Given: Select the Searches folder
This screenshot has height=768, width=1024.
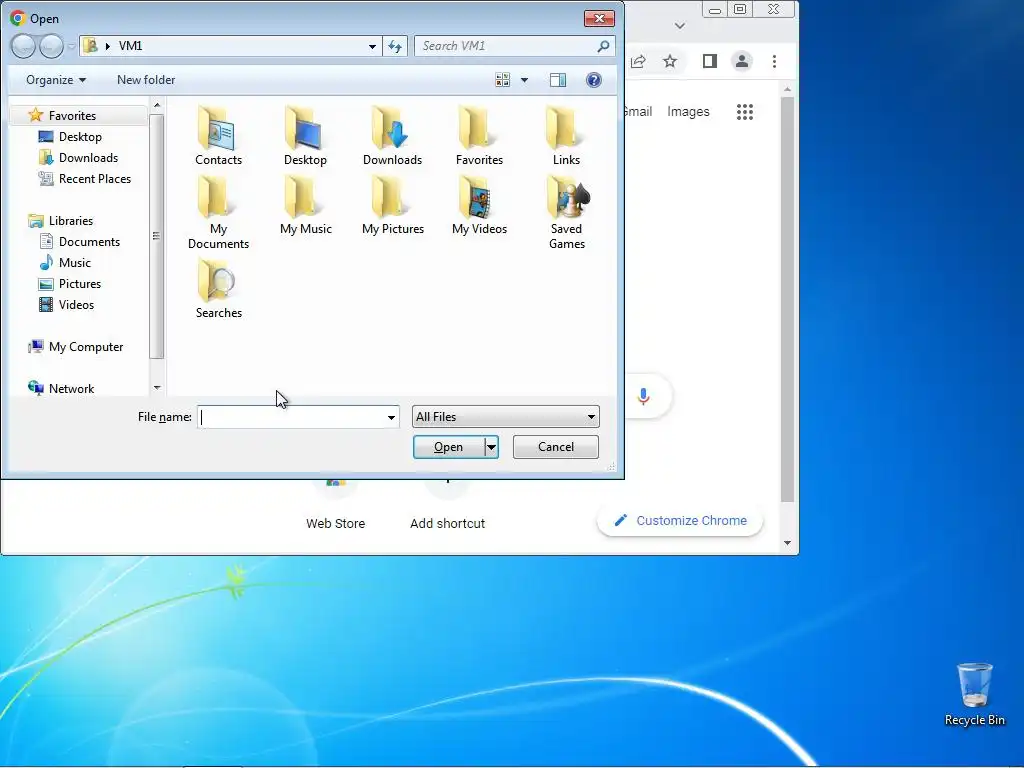Looking at the screenshot, I should point(219,289).
